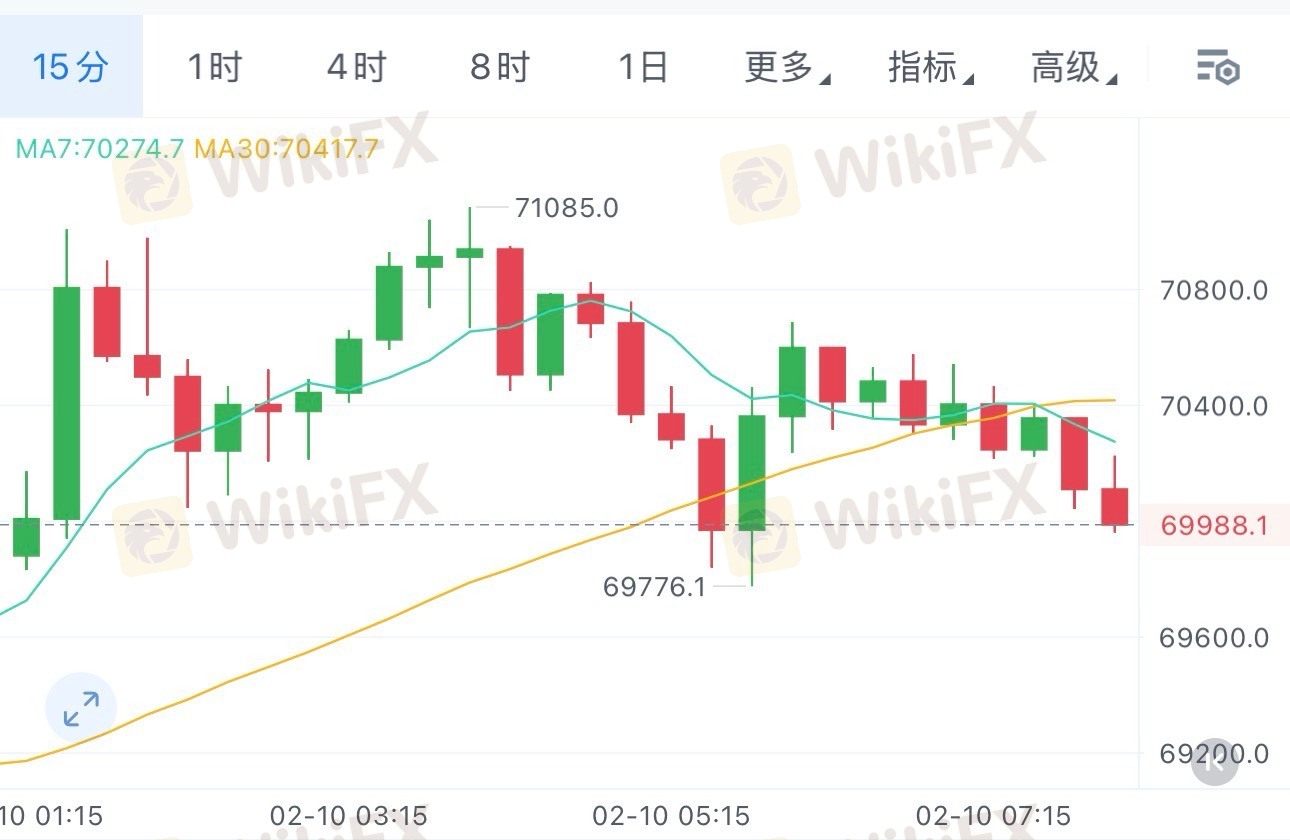Switch to the 1时 timeframe

214,68
